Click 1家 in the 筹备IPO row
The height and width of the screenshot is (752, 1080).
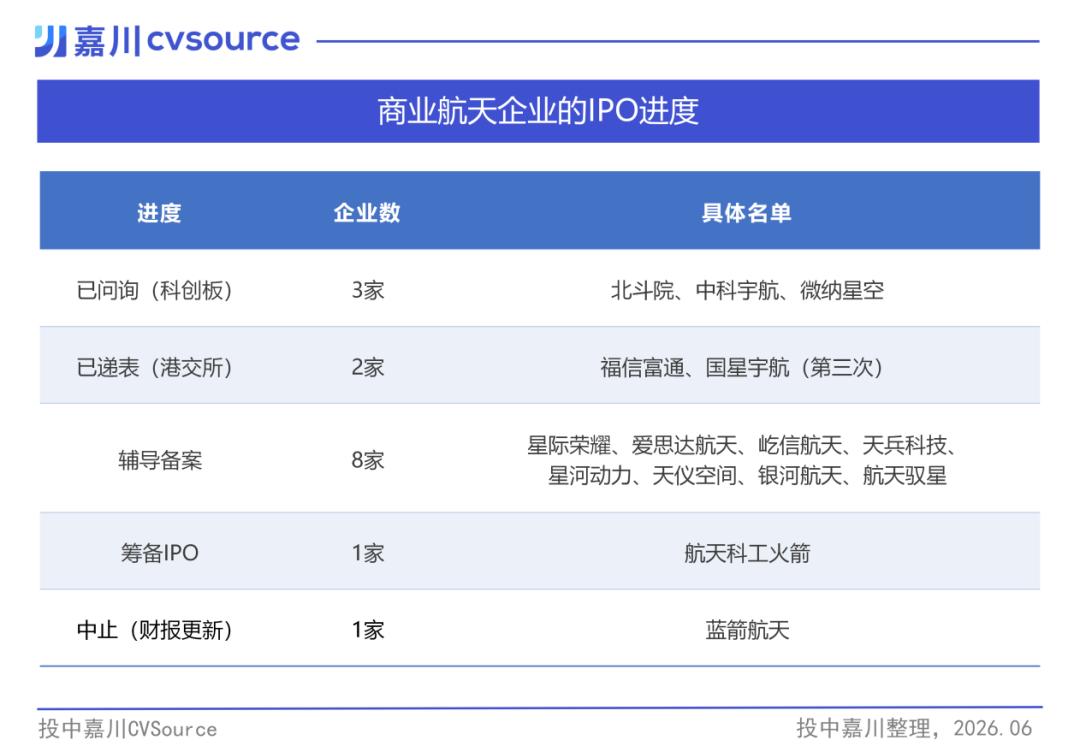[x=368, y=552]
